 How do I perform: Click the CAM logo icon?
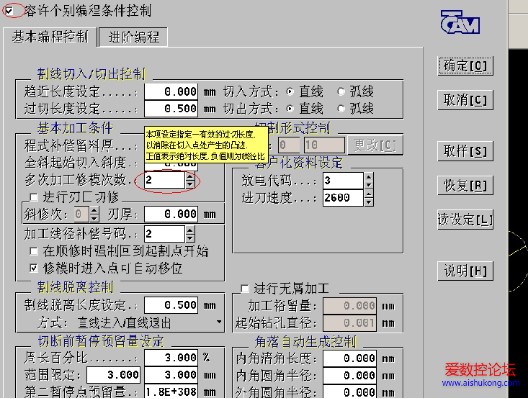[x=460, y=22]
